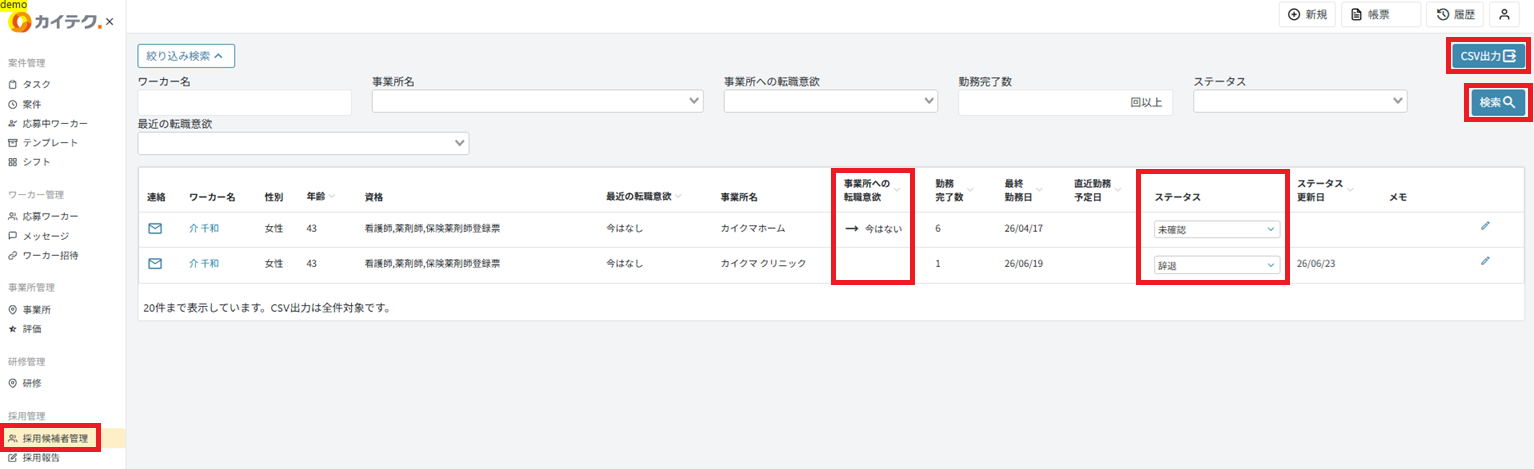Open the 事業所名 filter dropdown
This screenshot has height=469, width=1534.
[x=538, y=101]
